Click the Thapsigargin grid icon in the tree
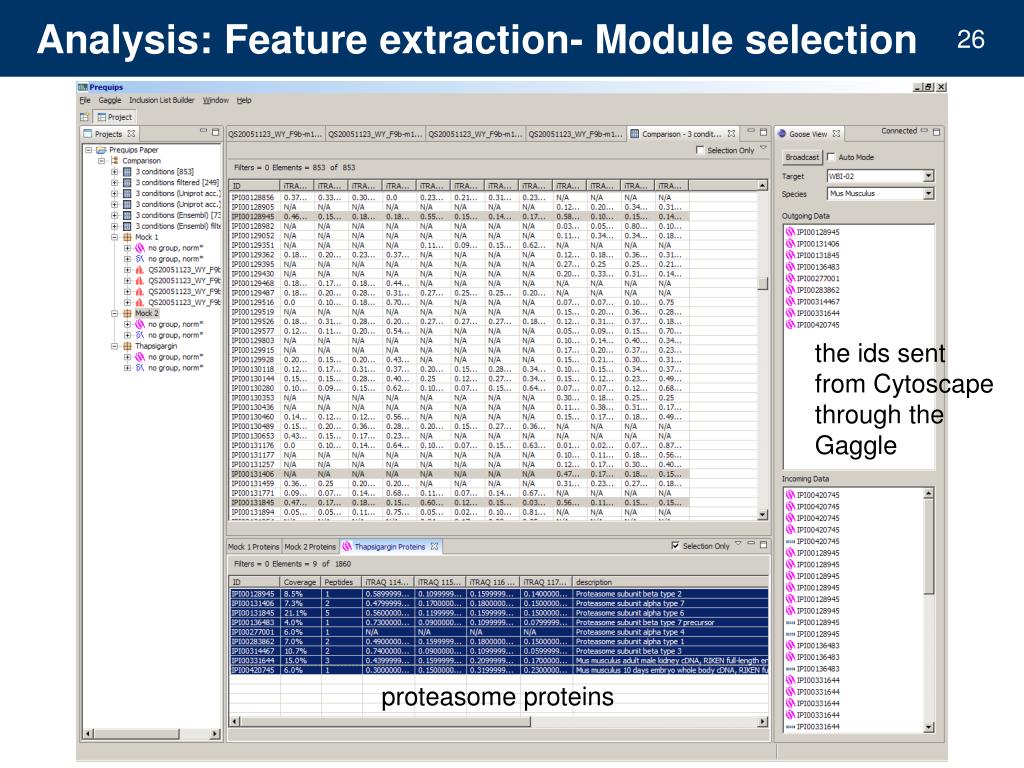This screenshot has width=1024, height=768. (127, 346)
